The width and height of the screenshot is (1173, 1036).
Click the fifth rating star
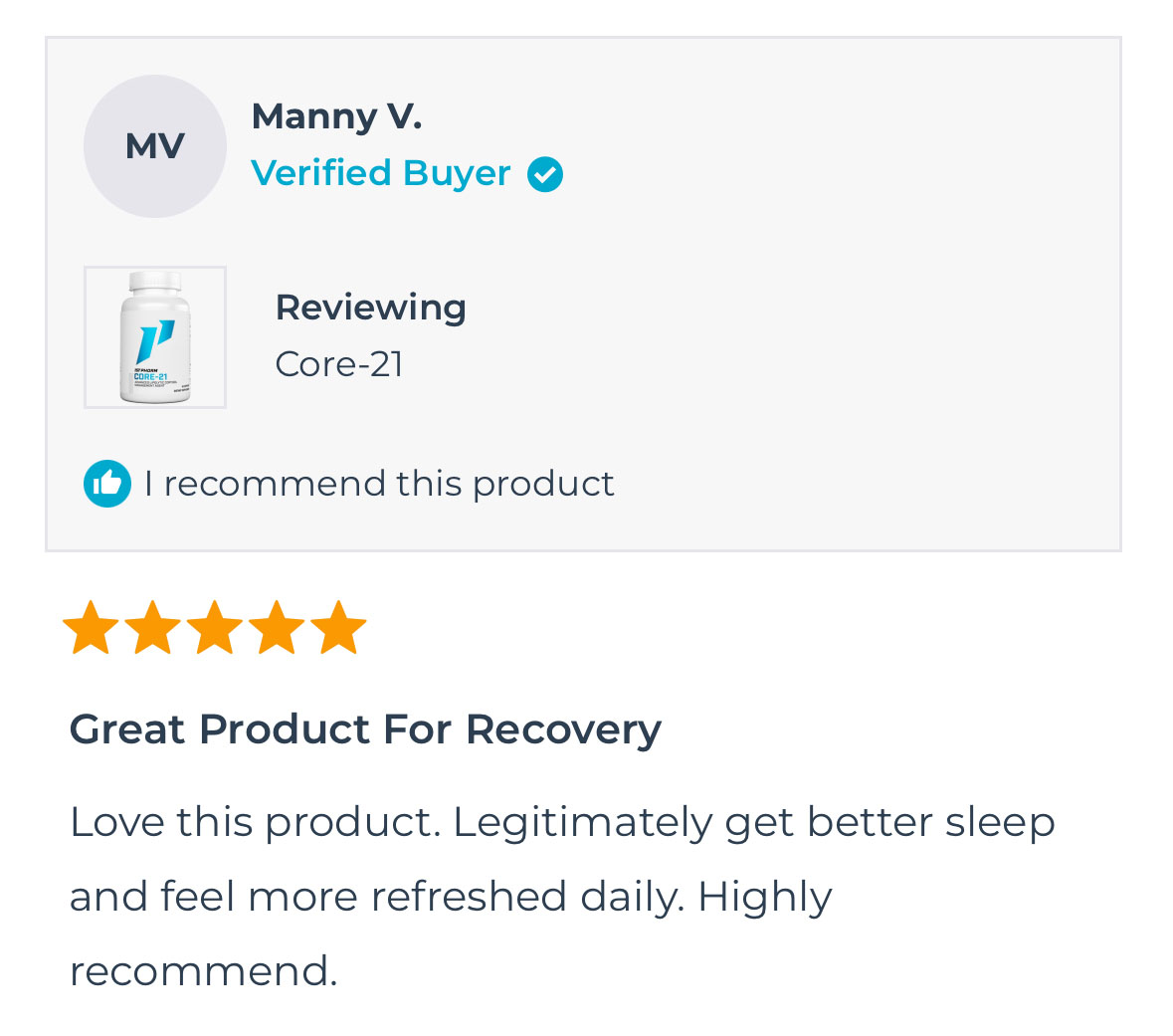coord(338,628)
